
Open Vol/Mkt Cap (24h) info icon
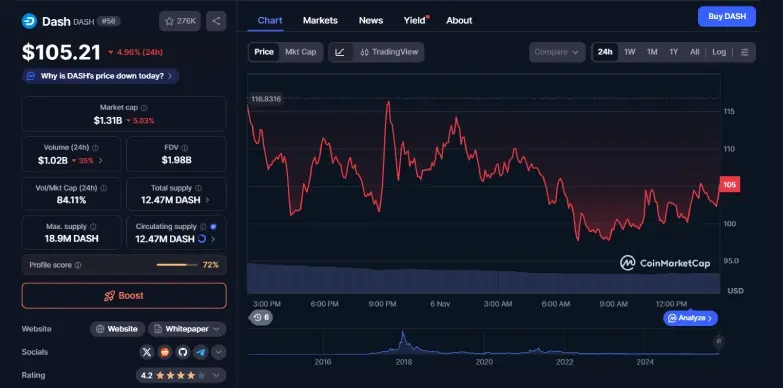point(103,188)
